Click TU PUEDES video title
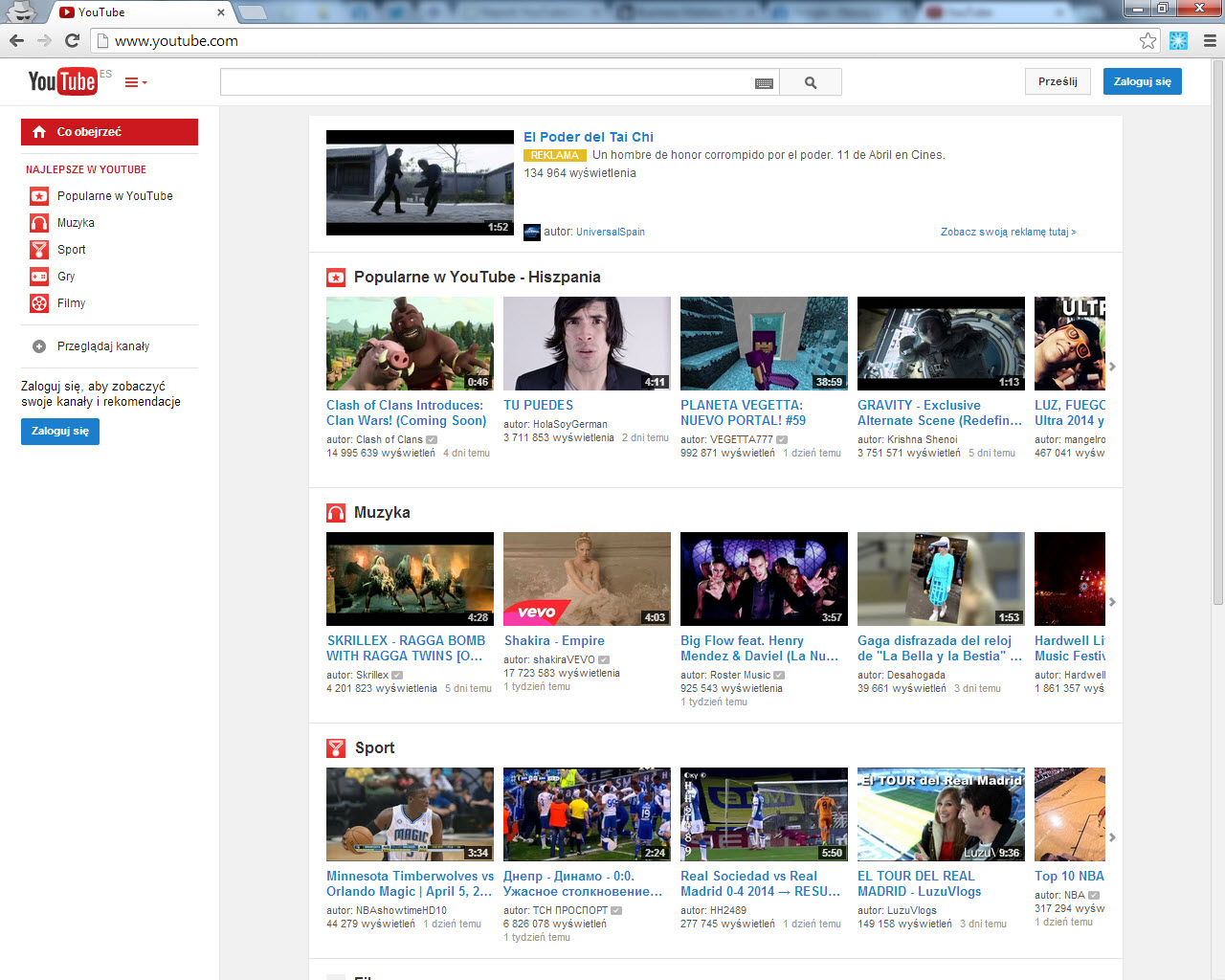The height and width of the screenshot is (980, 1225). [x=538, y=405]
